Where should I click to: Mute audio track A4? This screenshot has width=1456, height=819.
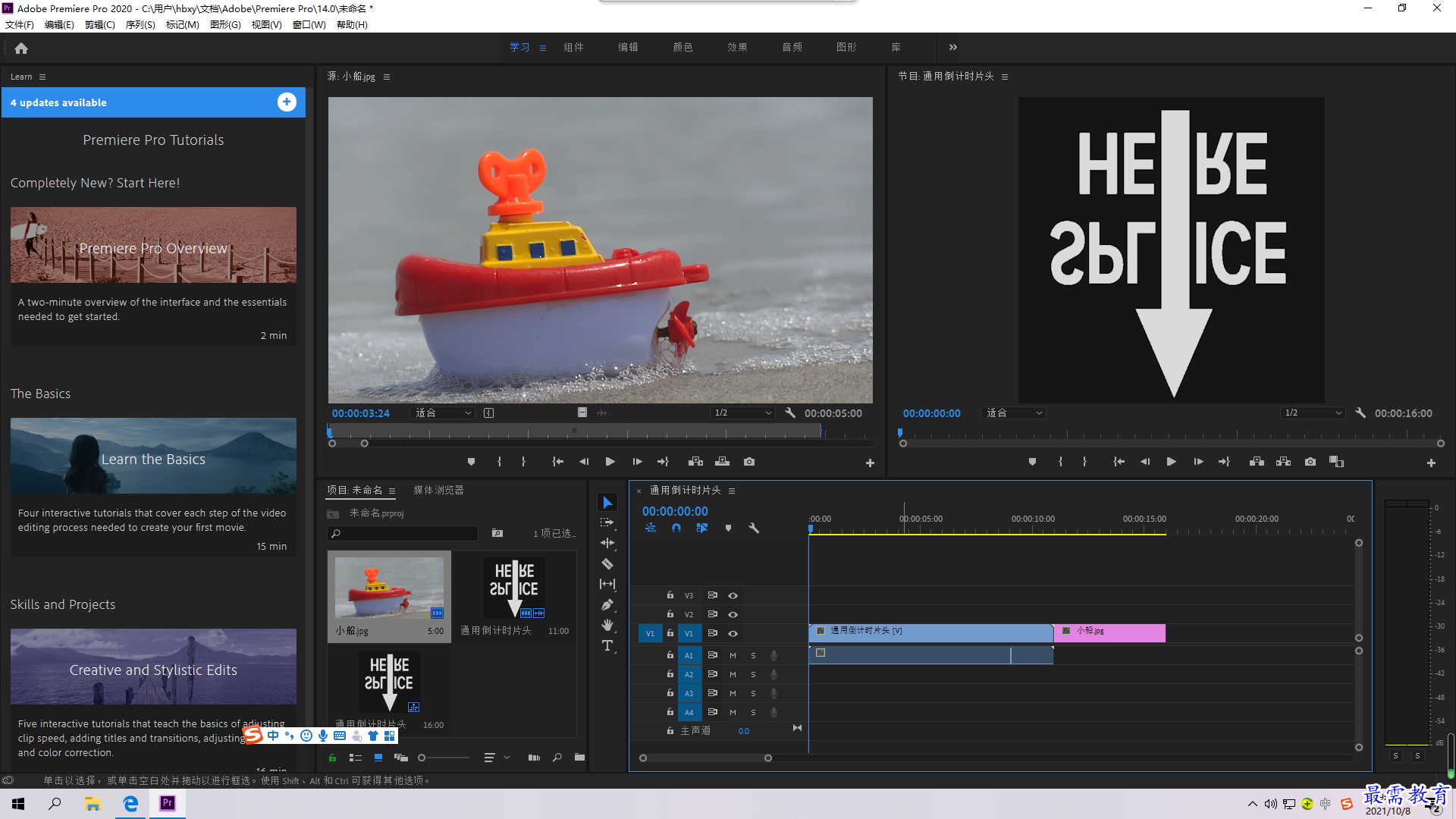(733, 713)
